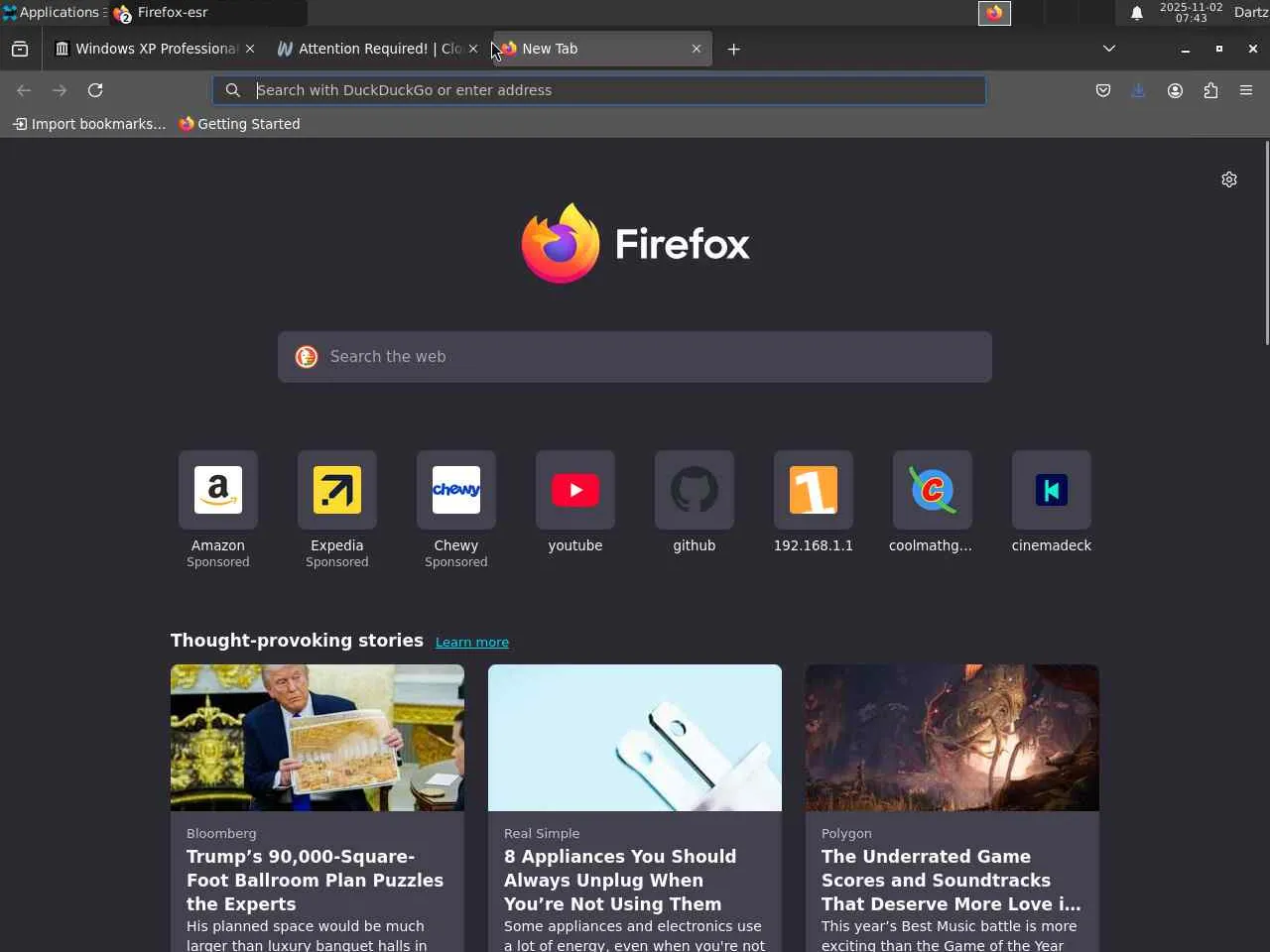
Task: Close the Windows XP Professional tab
Action: pos(250,49)
